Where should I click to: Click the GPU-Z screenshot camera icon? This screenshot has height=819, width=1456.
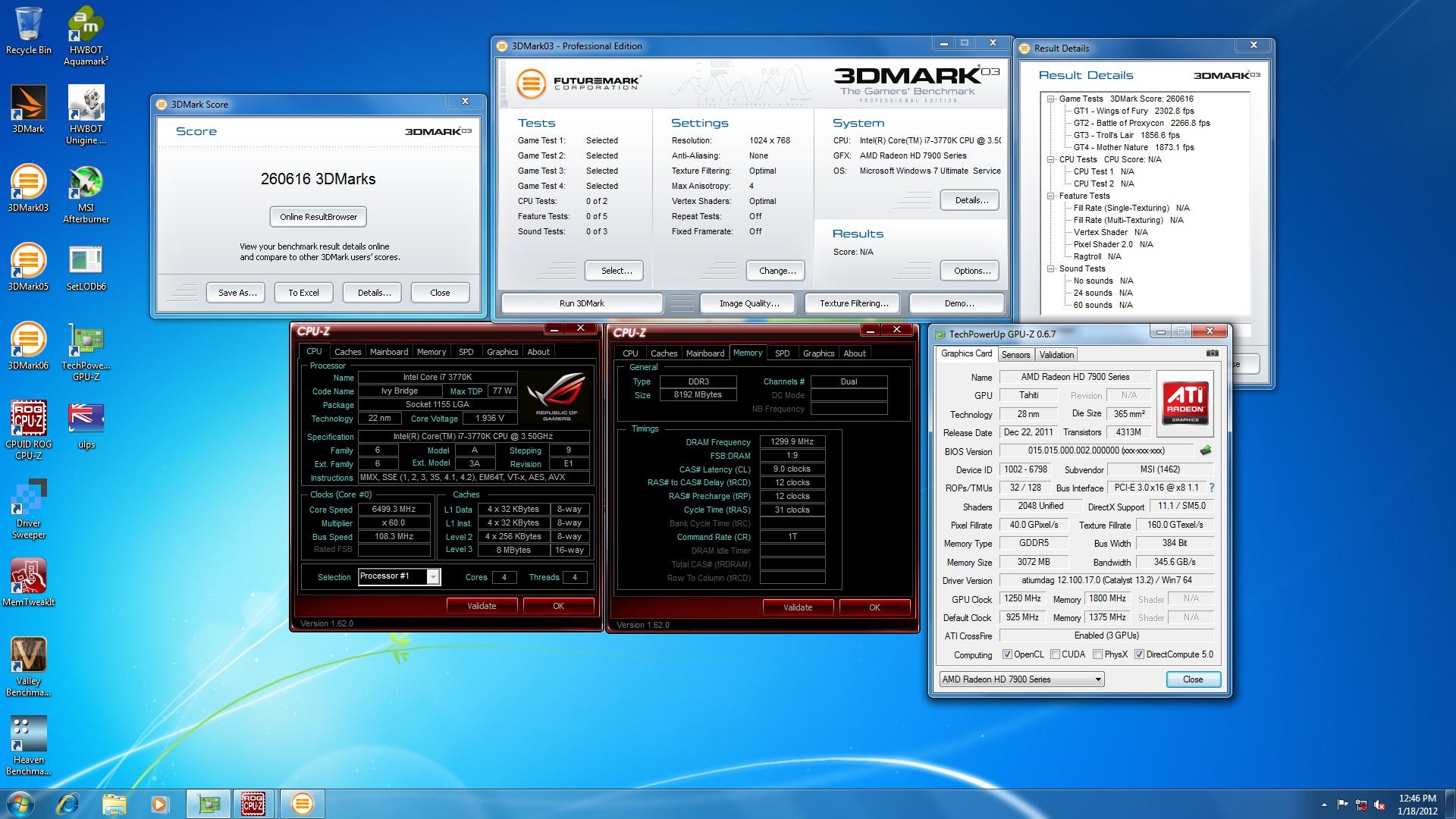(x=1212, y=353)
